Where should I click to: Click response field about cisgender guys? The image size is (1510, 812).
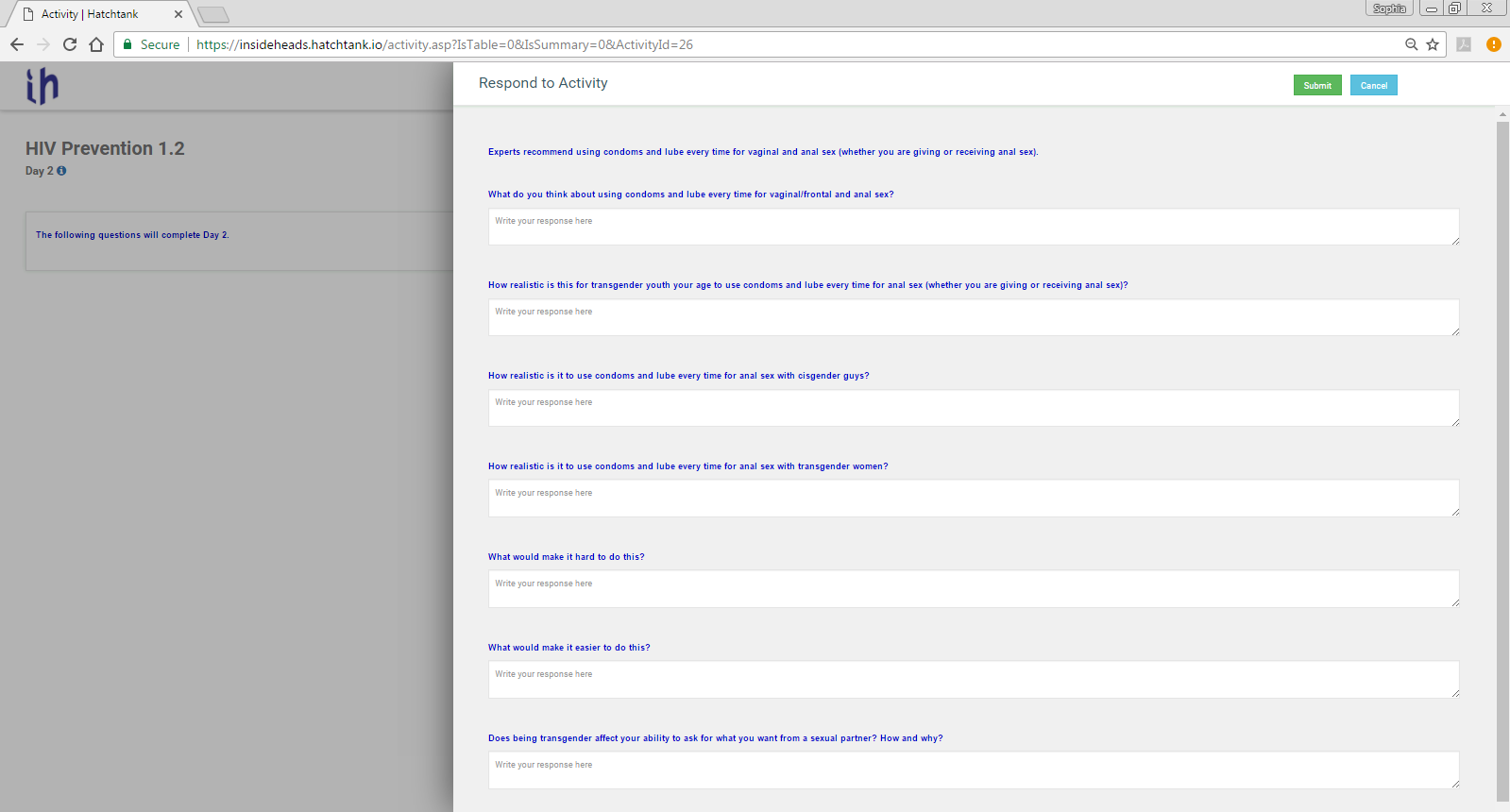click(974, 408)
